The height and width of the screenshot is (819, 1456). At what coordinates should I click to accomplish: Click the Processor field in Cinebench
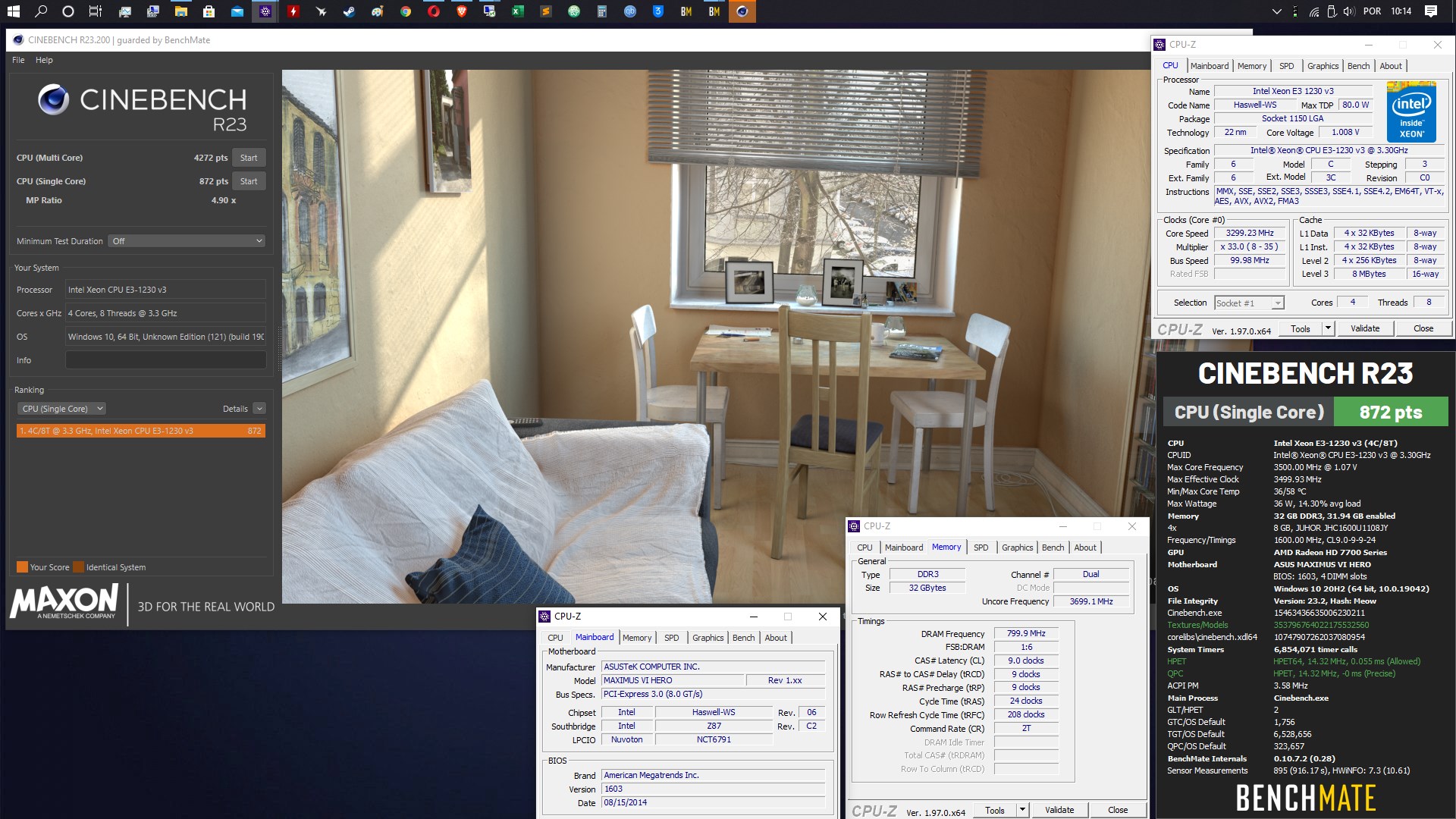[x=165, y=290]
